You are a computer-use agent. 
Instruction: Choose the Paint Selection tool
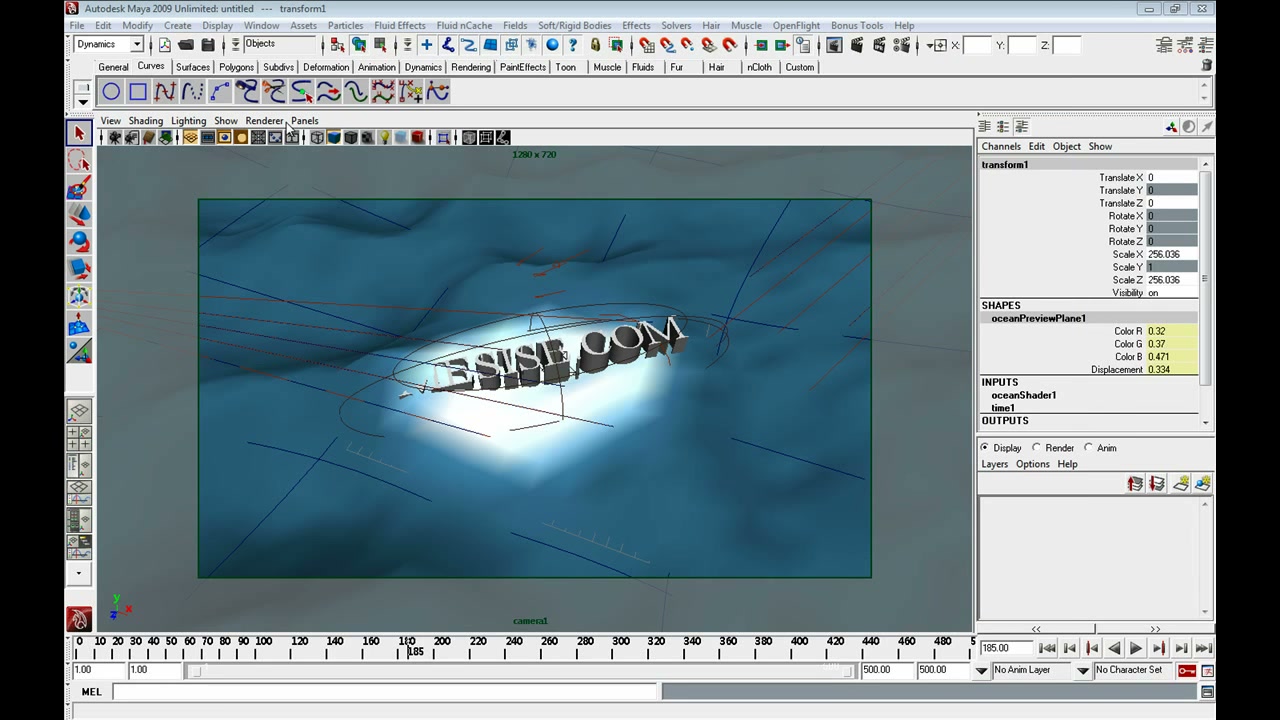click(x=79, y=188)
